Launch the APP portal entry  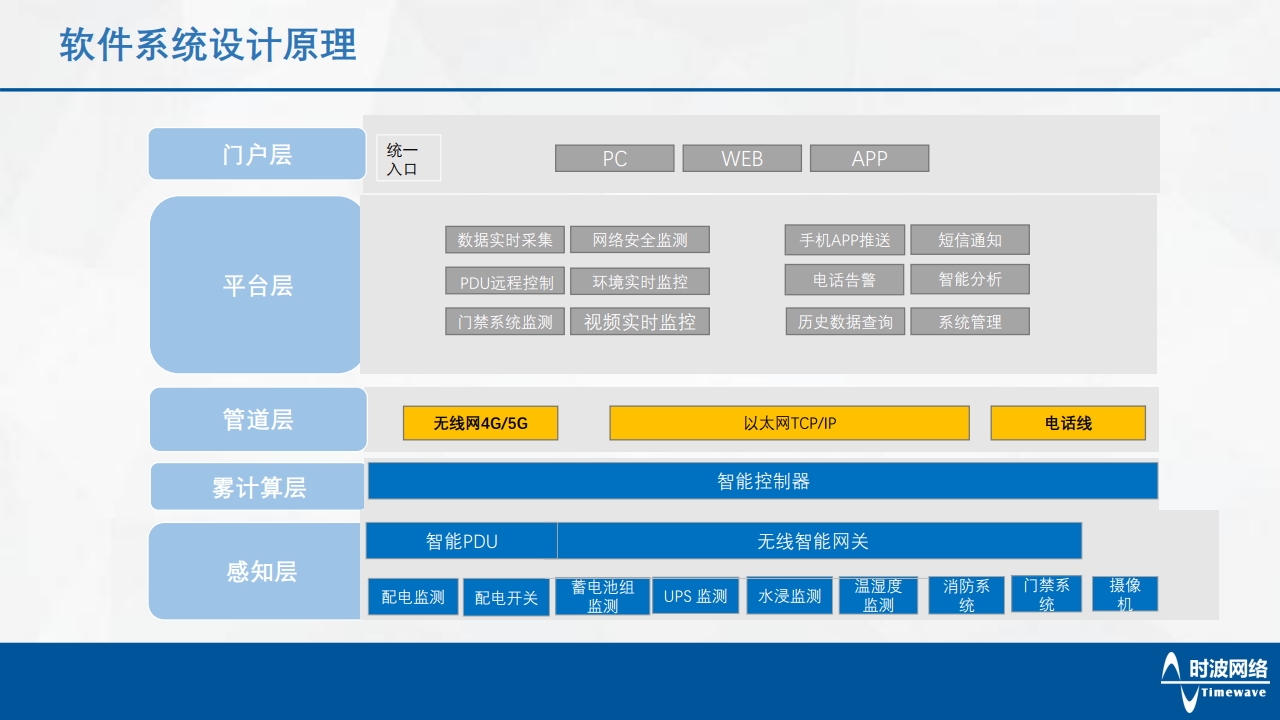869,158
